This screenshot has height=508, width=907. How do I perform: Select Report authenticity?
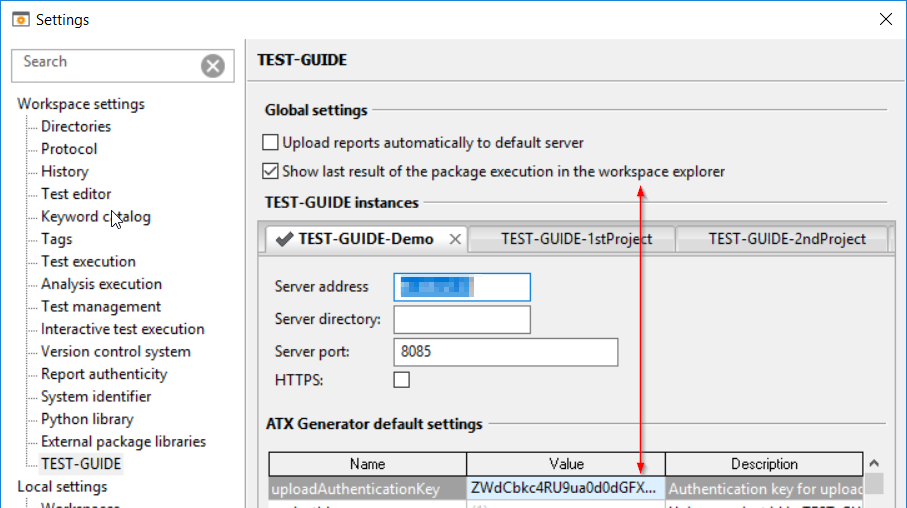pyautogui.click(x=104, y=374)
